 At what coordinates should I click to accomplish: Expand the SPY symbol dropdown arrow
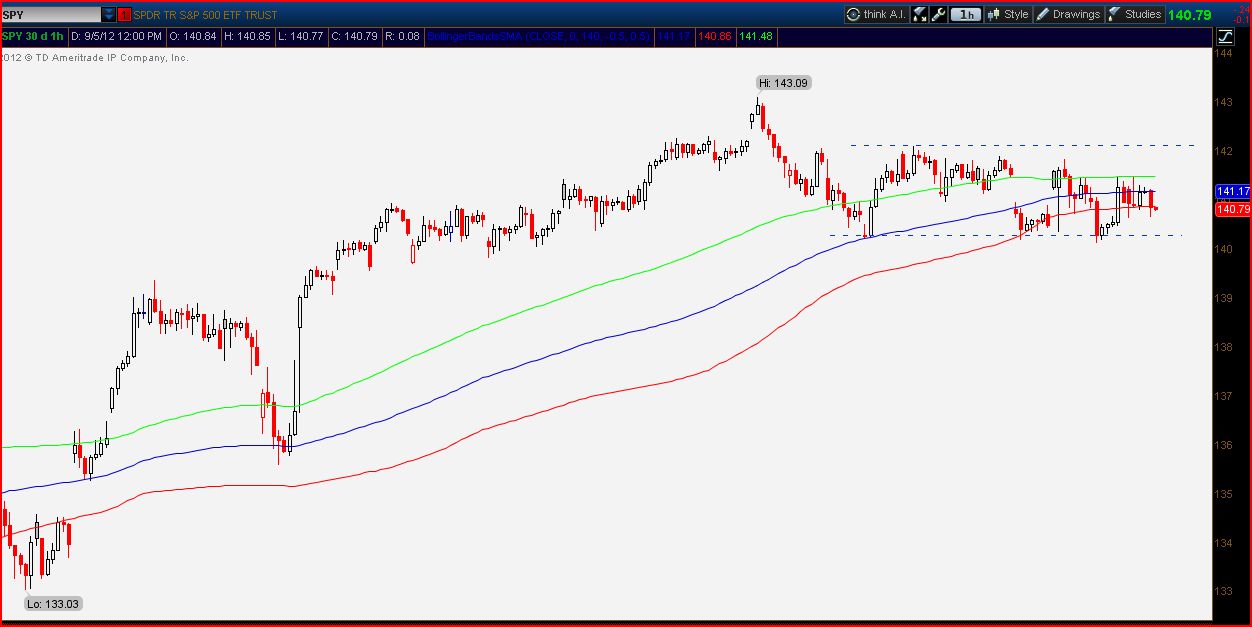108,15
